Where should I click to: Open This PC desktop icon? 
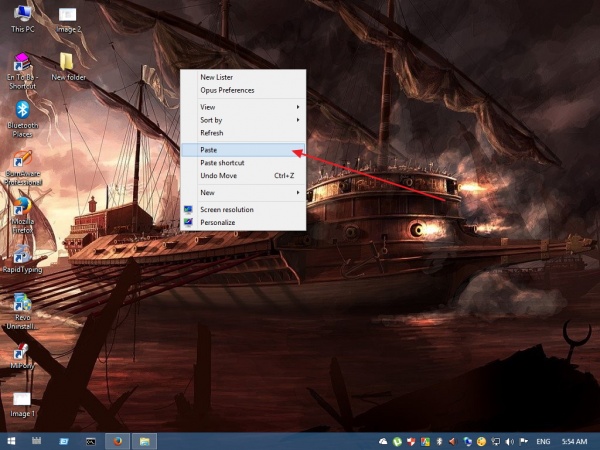coord(22,15)
